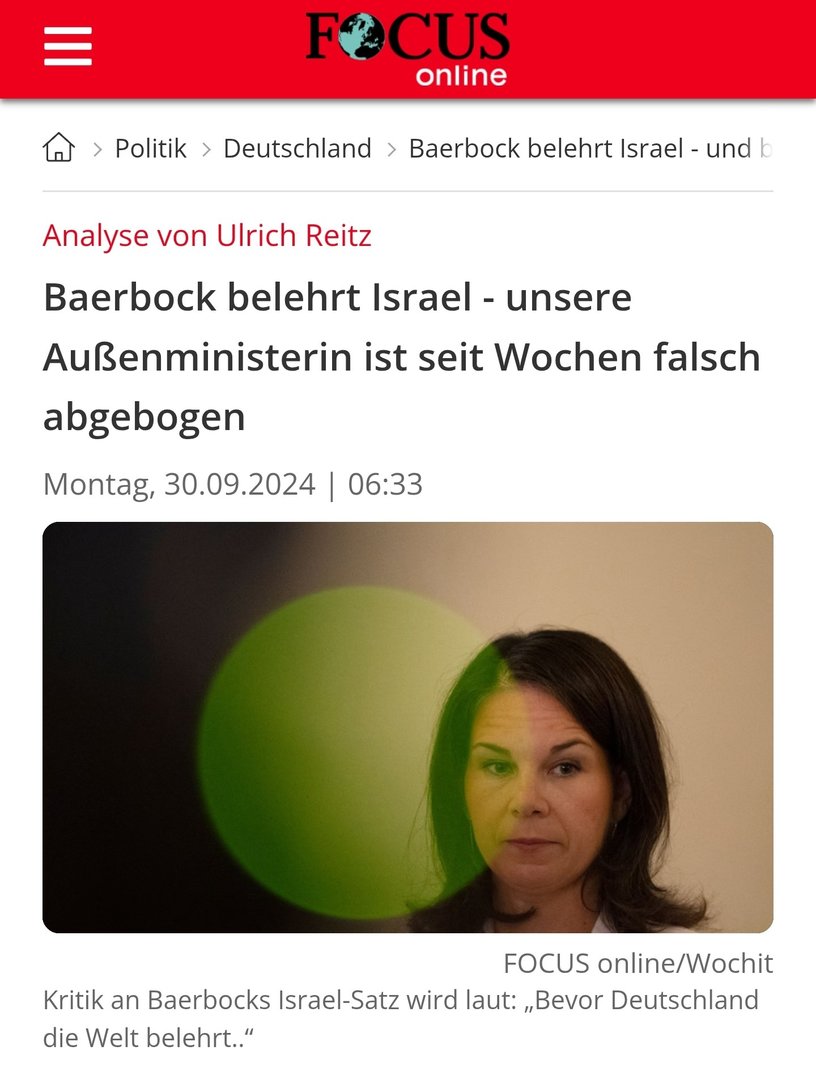Open the truncated Baerbock belehrt Israel breadcrumb
Screen dimensions: 816x1080
pyautogui.click(x=590, y=148)
